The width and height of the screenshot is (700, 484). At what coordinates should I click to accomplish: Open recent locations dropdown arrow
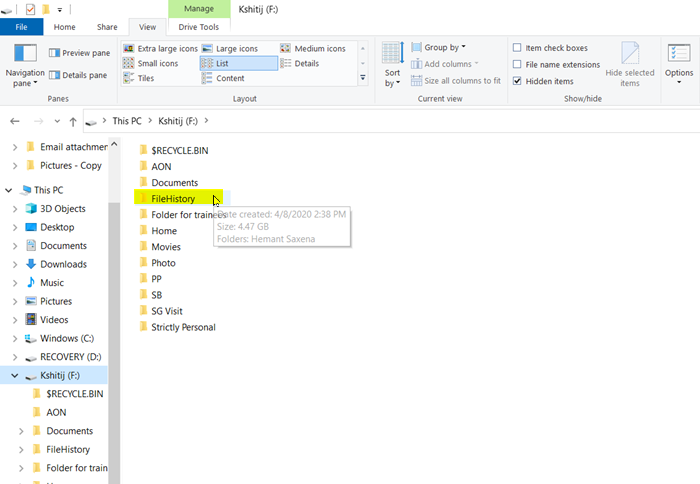[57, 121]
